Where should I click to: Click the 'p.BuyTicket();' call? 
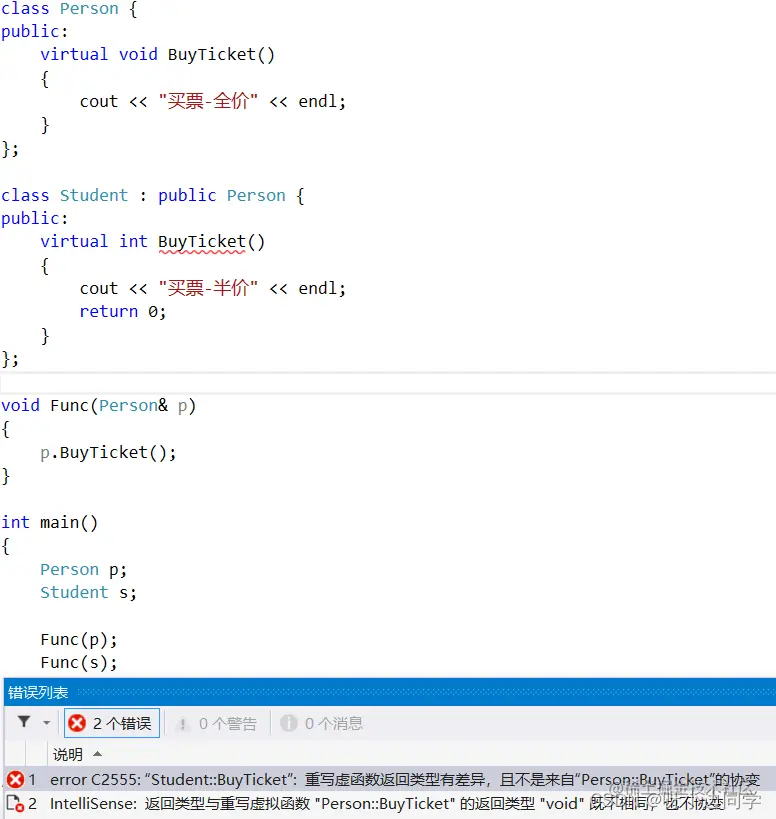[x=109, y=453]
